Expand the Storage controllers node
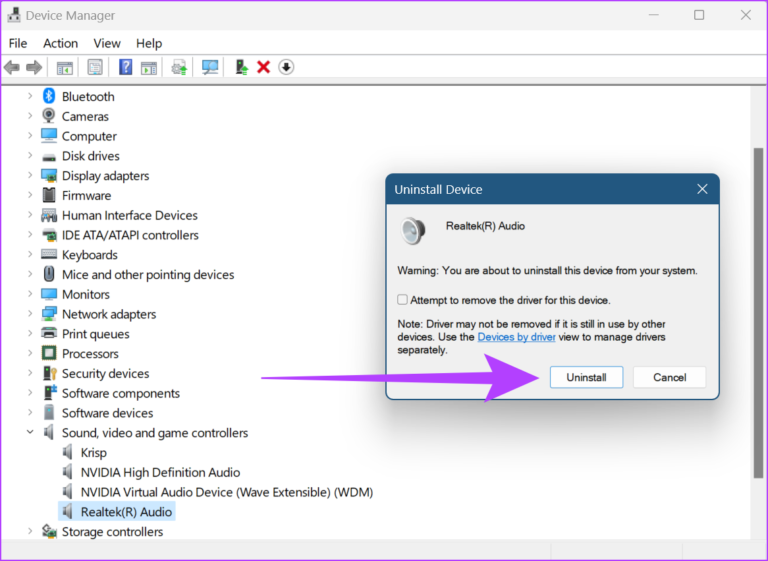The width and height of the screenshot is (768, 561). [30, 531]
